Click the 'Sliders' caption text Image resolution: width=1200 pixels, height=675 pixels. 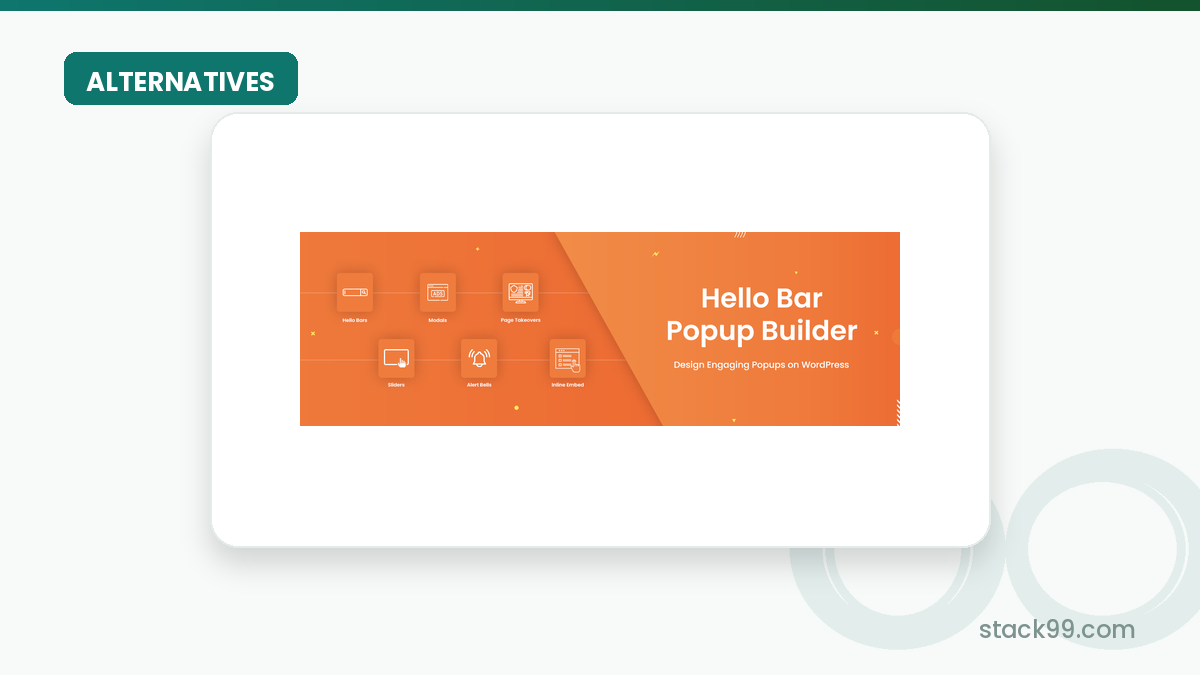point(396,385)
